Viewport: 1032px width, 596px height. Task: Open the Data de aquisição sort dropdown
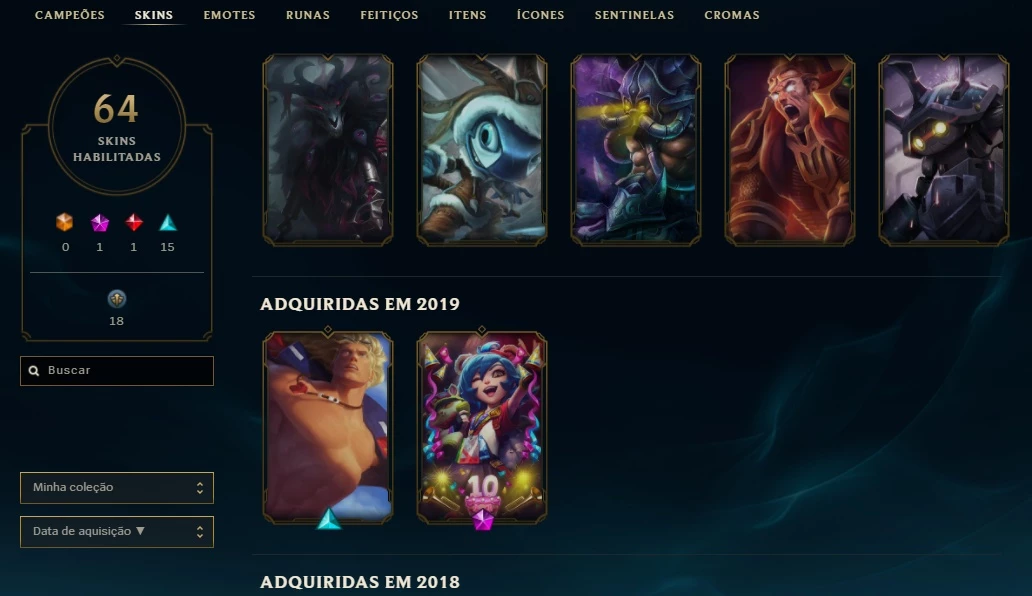(116, 532)
